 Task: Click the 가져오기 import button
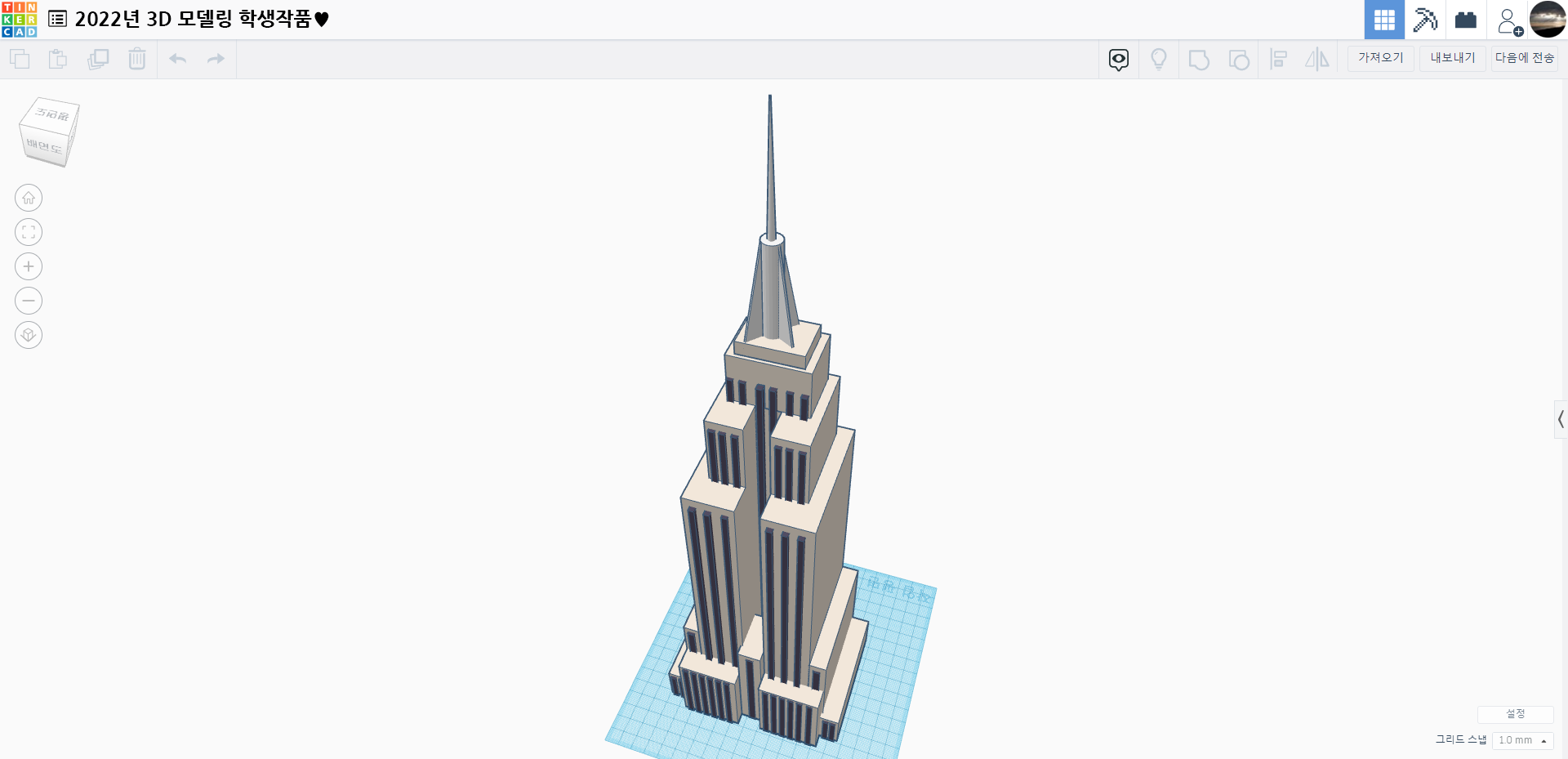pos(1381,58)
